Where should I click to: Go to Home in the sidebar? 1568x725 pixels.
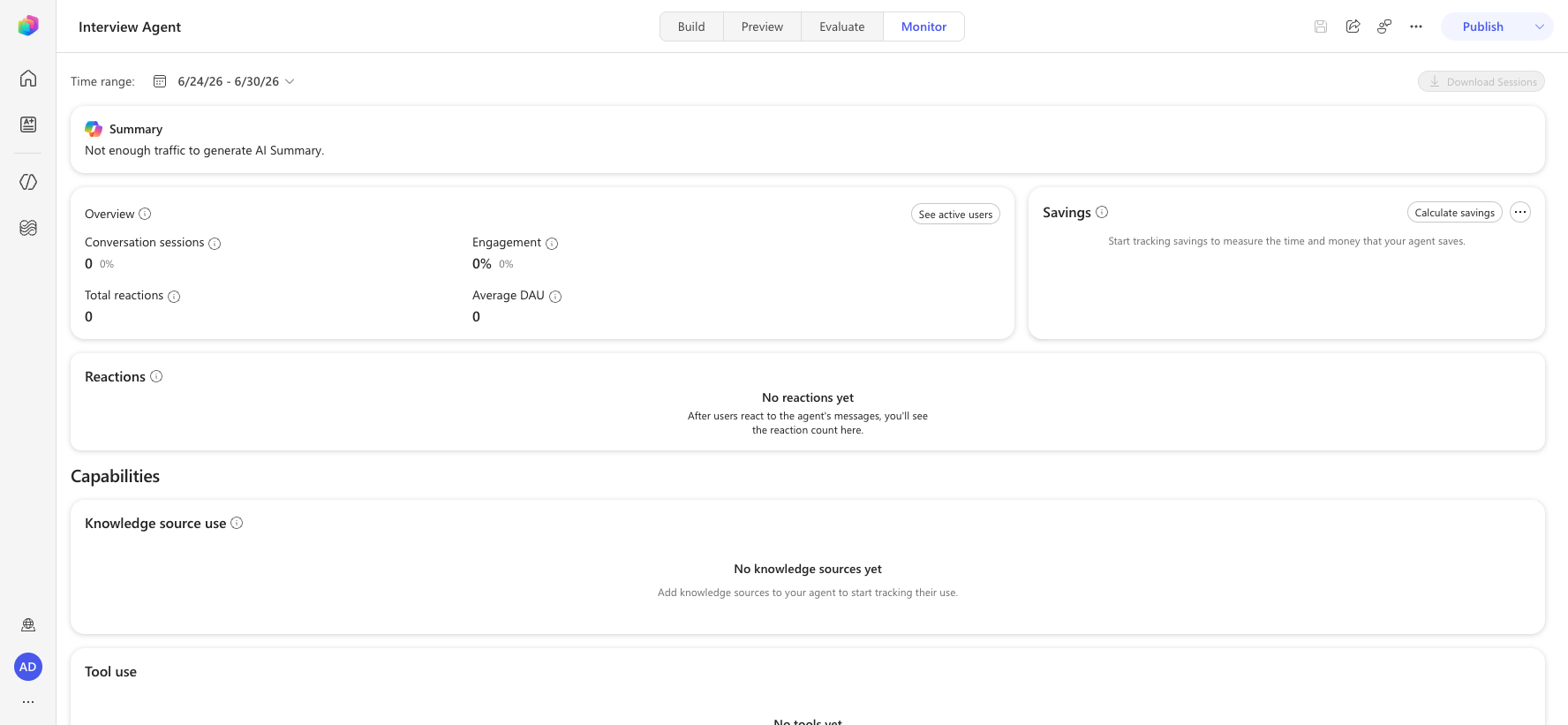(28, 79)
